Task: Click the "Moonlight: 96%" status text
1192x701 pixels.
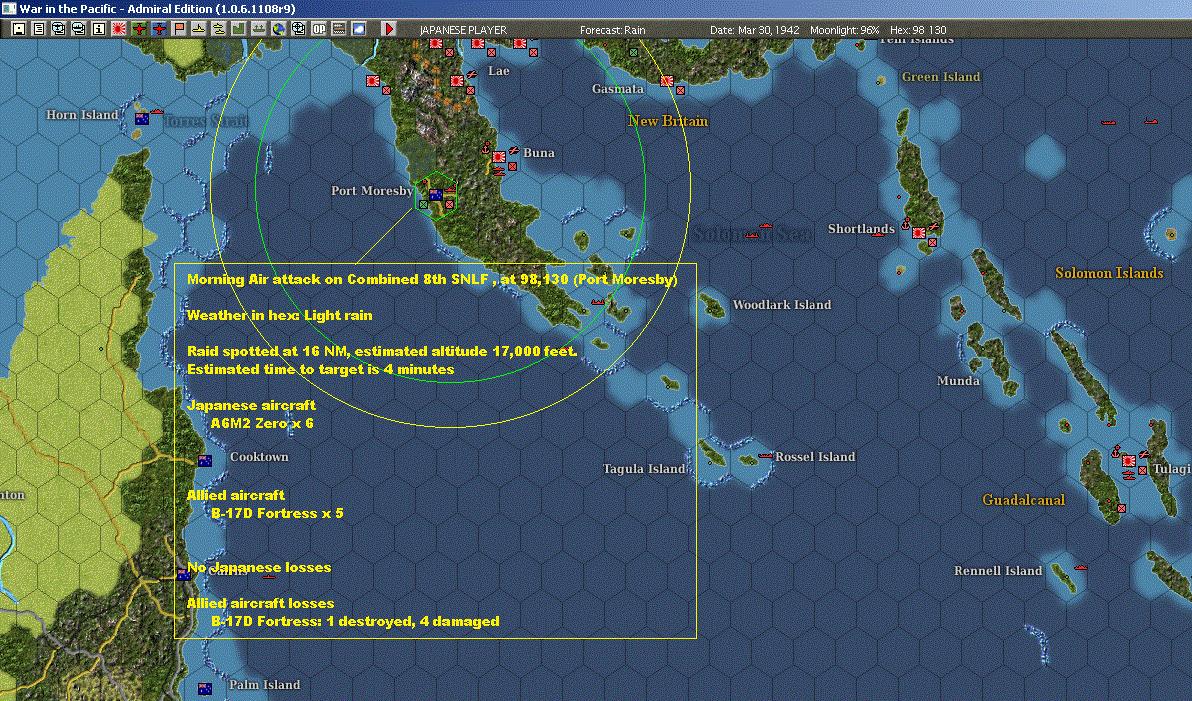Action: pyautogui.click(x=845, y=30)
